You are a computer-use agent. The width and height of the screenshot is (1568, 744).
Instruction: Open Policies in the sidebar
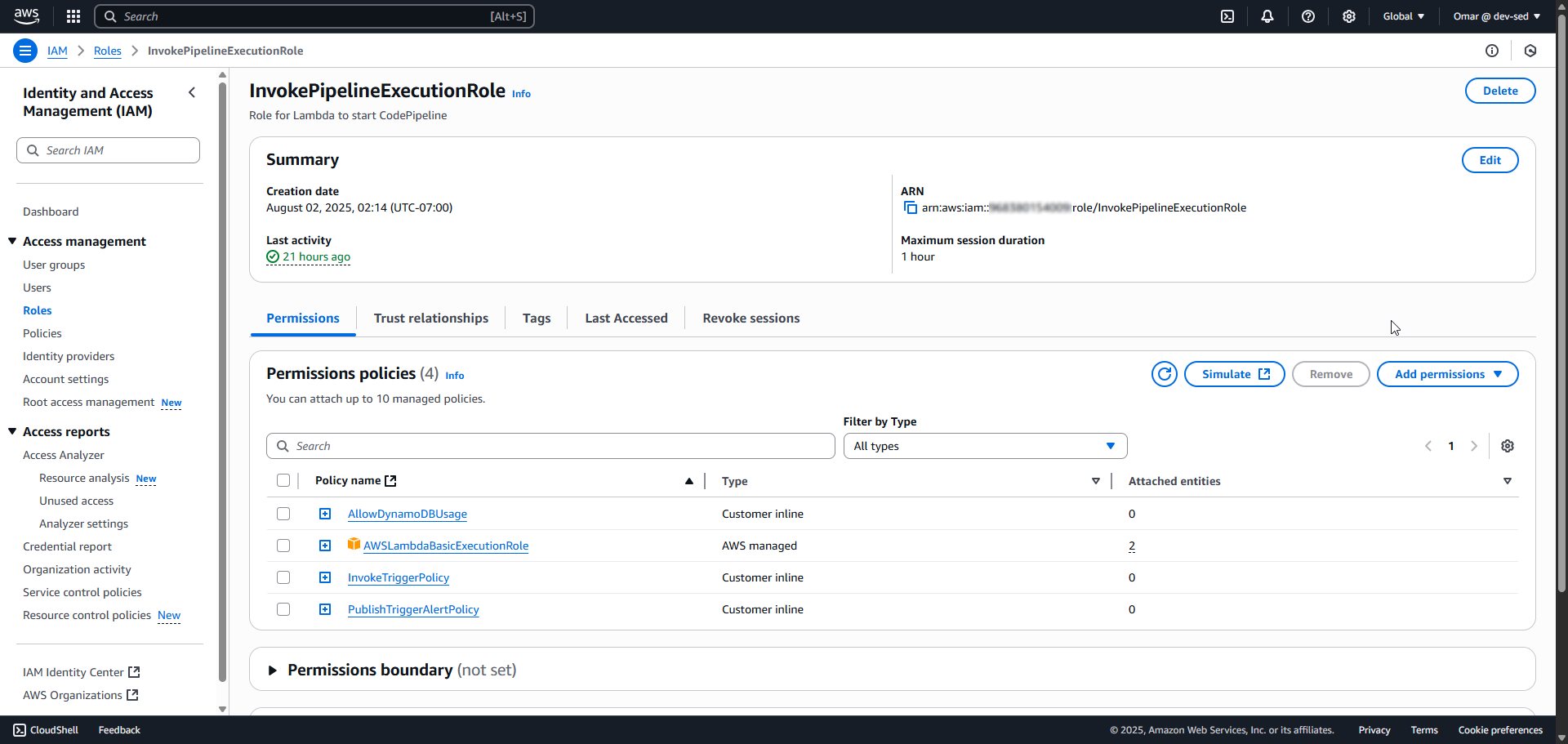tap(42, 333)
